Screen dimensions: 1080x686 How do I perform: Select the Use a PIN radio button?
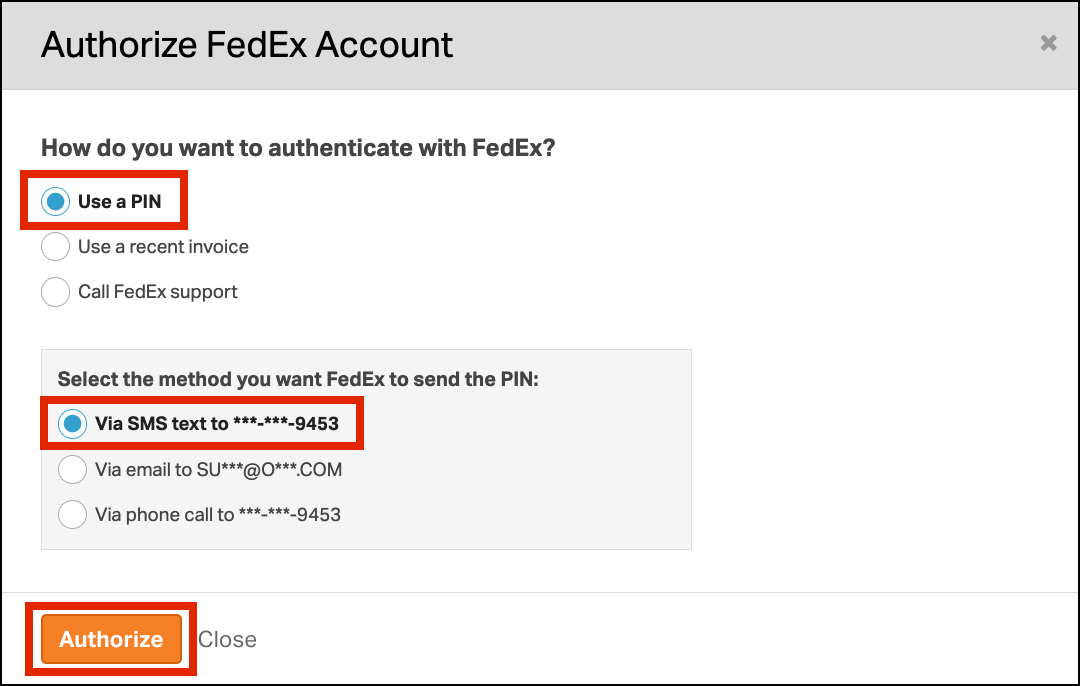click(x=55, y=202)
